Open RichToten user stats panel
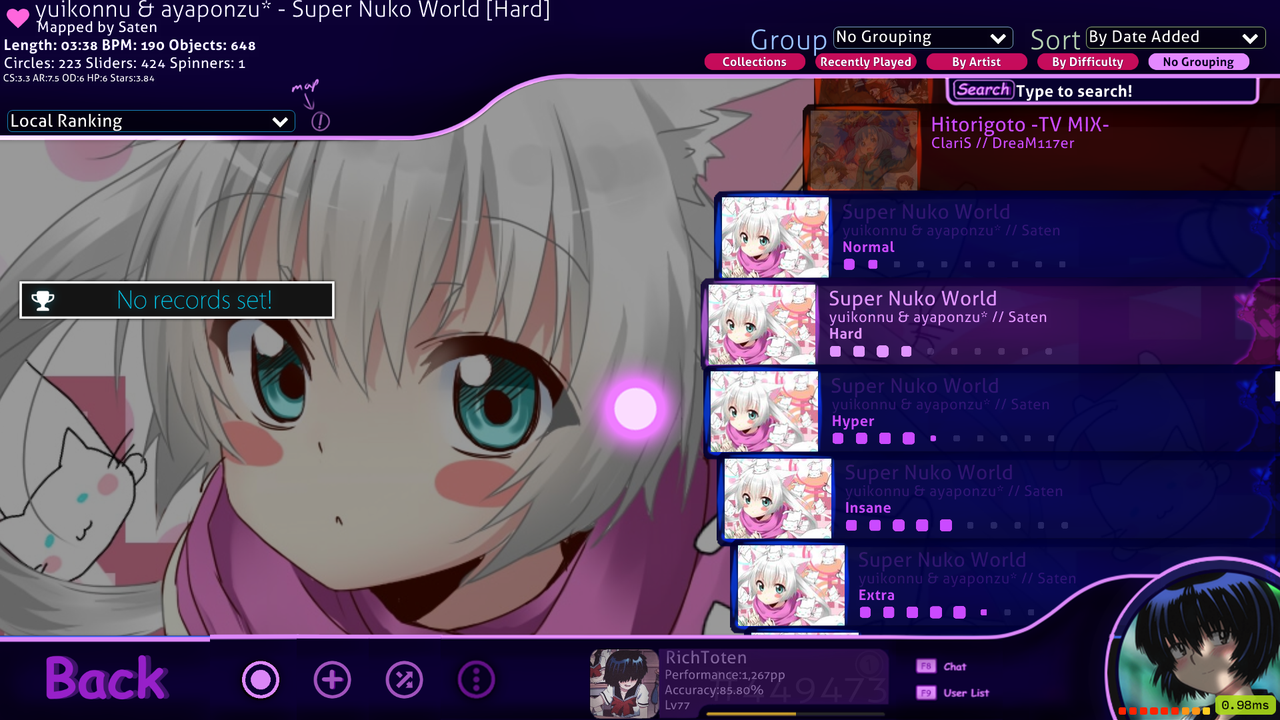 740,683
